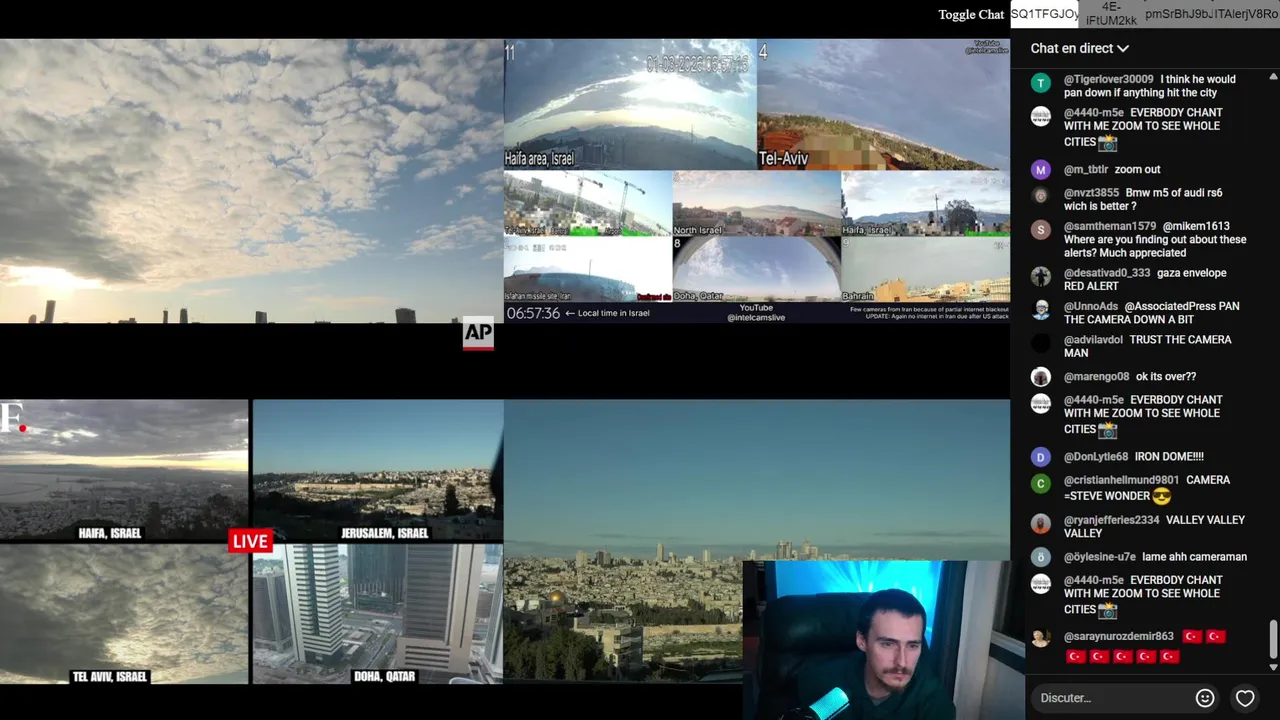Screen dimensions: 1280x720
Task: Click username @advilavdol in chat
Action: [x=1093, y=340]
